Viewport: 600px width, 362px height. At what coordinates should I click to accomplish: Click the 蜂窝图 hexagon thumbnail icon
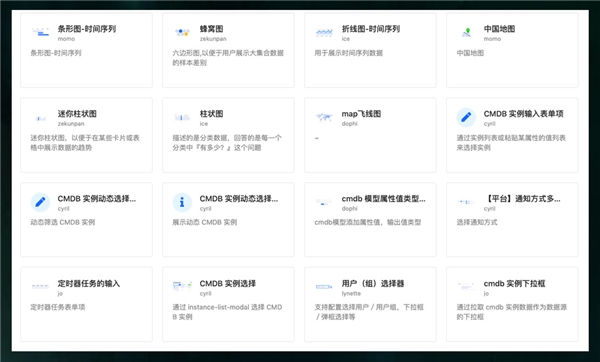[182, 32]
